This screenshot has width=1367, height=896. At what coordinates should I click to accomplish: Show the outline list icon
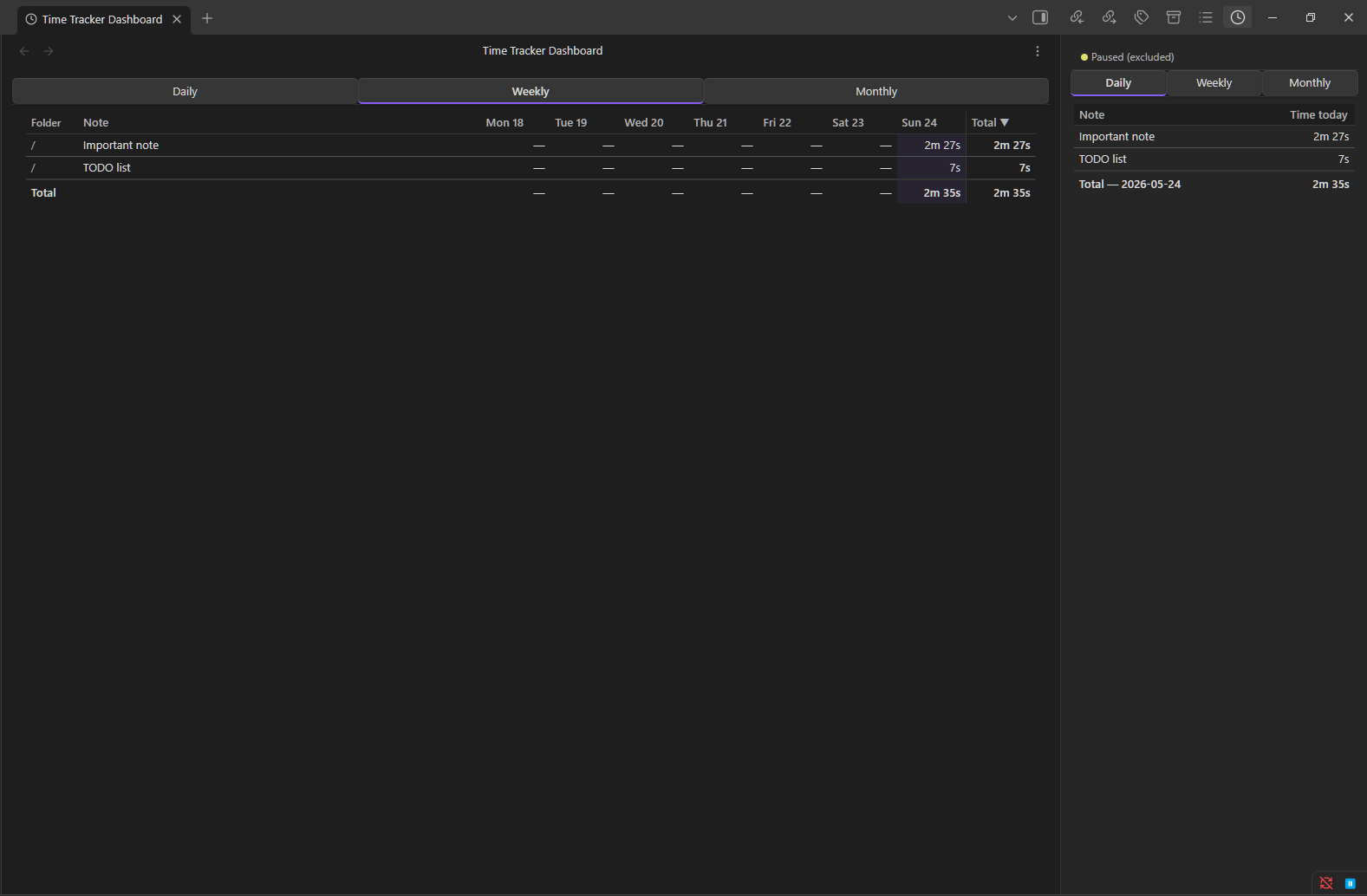point(1206,17)
